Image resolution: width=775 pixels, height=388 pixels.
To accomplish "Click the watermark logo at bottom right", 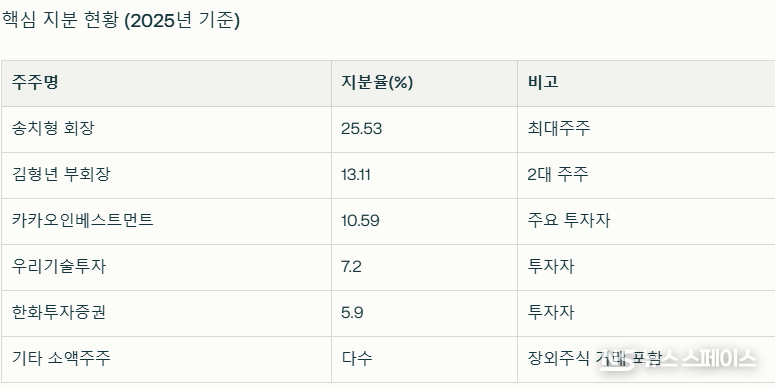I will [x=677, y=359].
